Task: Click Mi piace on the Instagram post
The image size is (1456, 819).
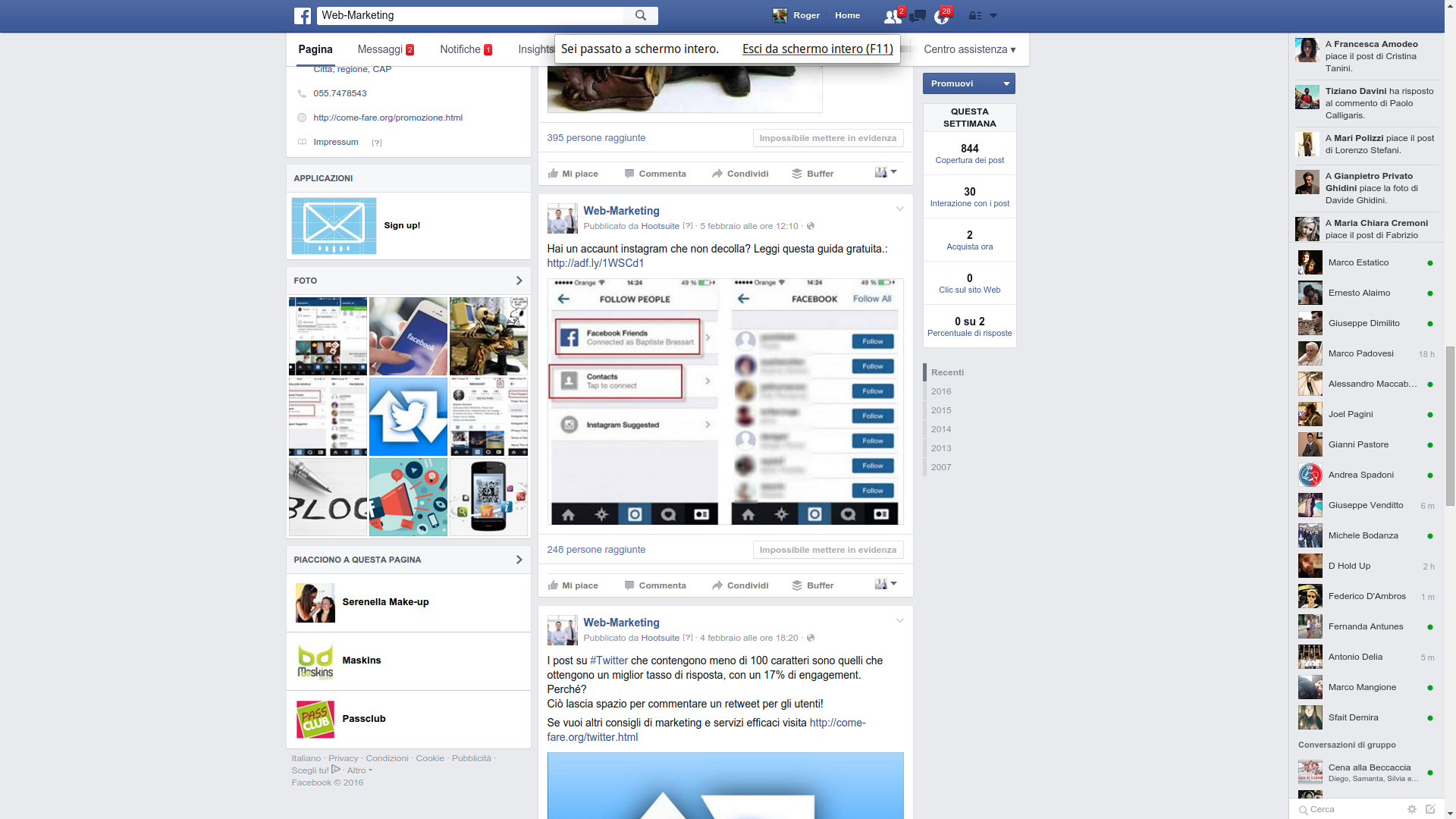Action: coord(573,585)
